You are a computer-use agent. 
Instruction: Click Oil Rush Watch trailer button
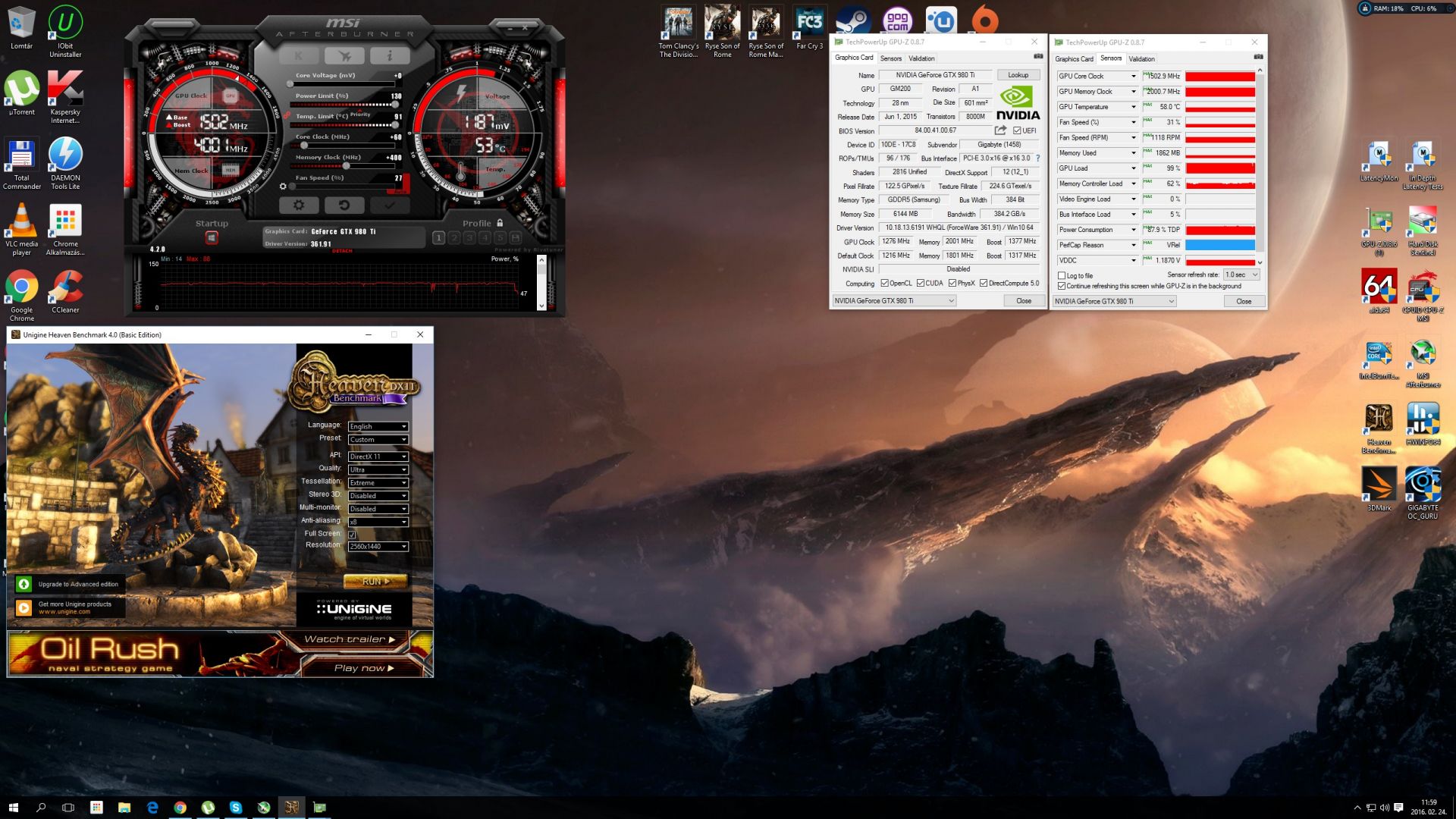click(x=350, y=639)
